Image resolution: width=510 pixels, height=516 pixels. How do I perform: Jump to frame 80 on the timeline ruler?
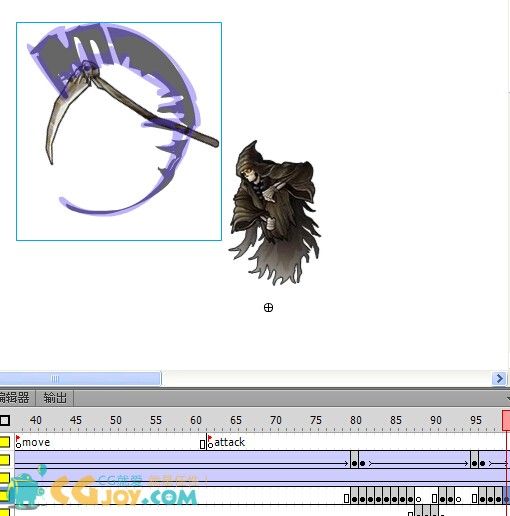355,420
